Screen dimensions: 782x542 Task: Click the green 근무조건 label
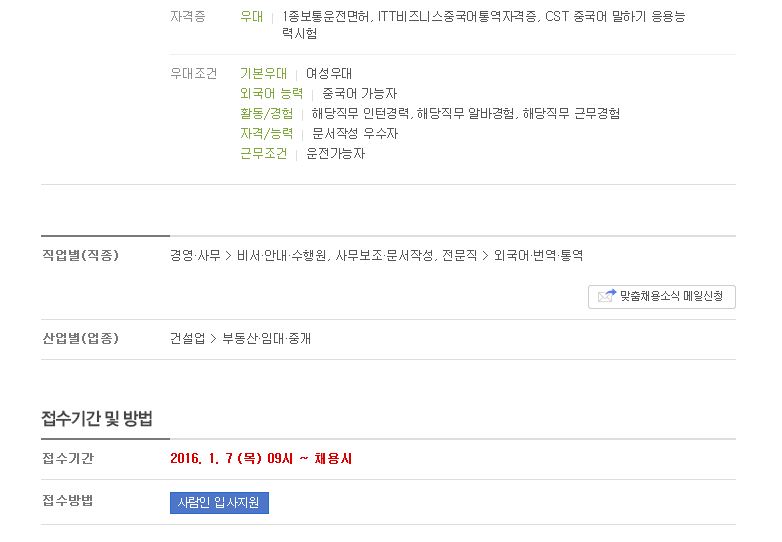point(263,154)
